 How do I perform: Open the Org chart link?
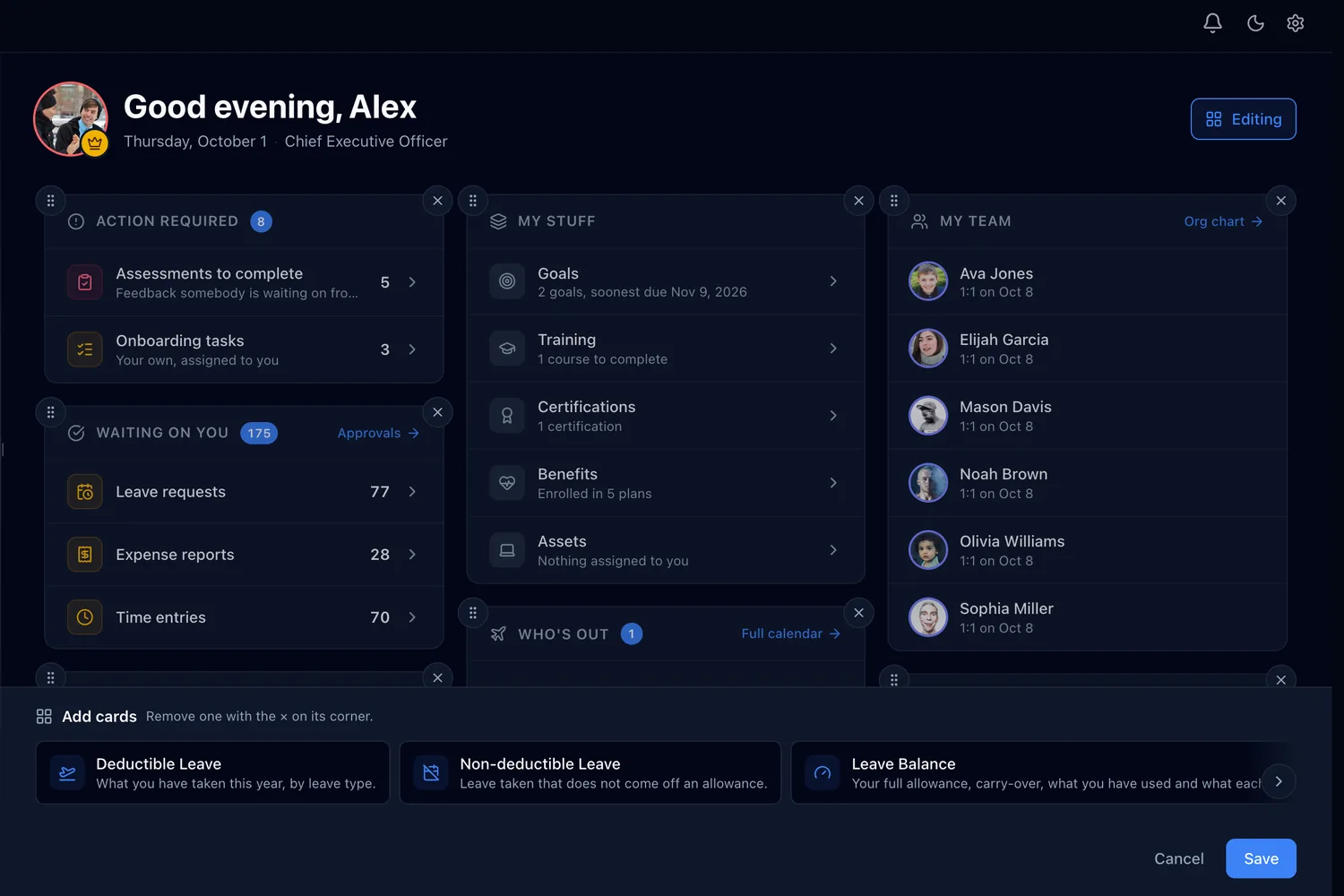(1223, 221)
